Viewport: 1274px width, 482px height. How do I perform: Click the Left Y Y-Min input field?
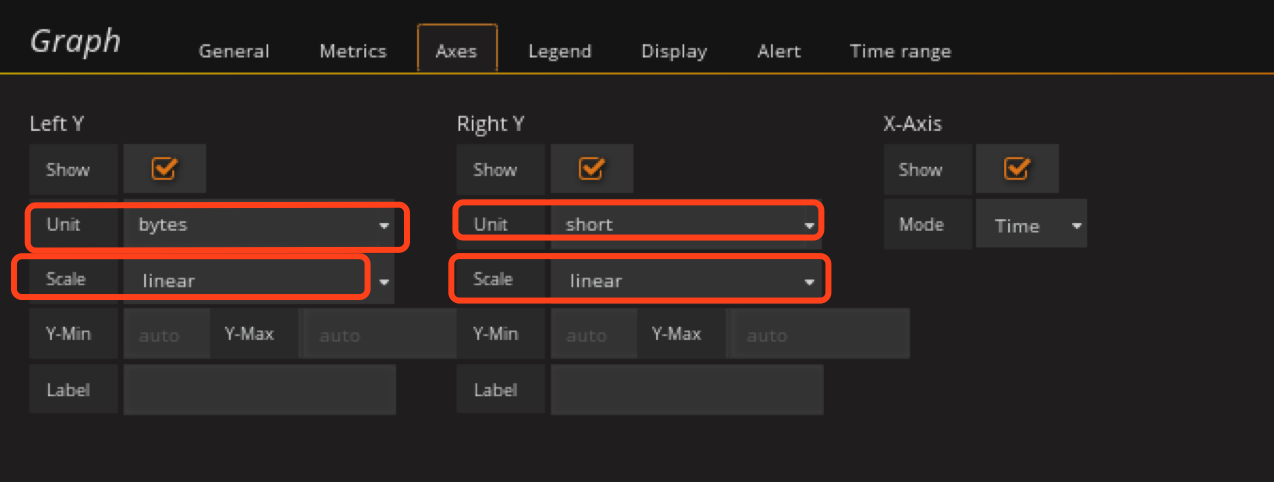166,335
